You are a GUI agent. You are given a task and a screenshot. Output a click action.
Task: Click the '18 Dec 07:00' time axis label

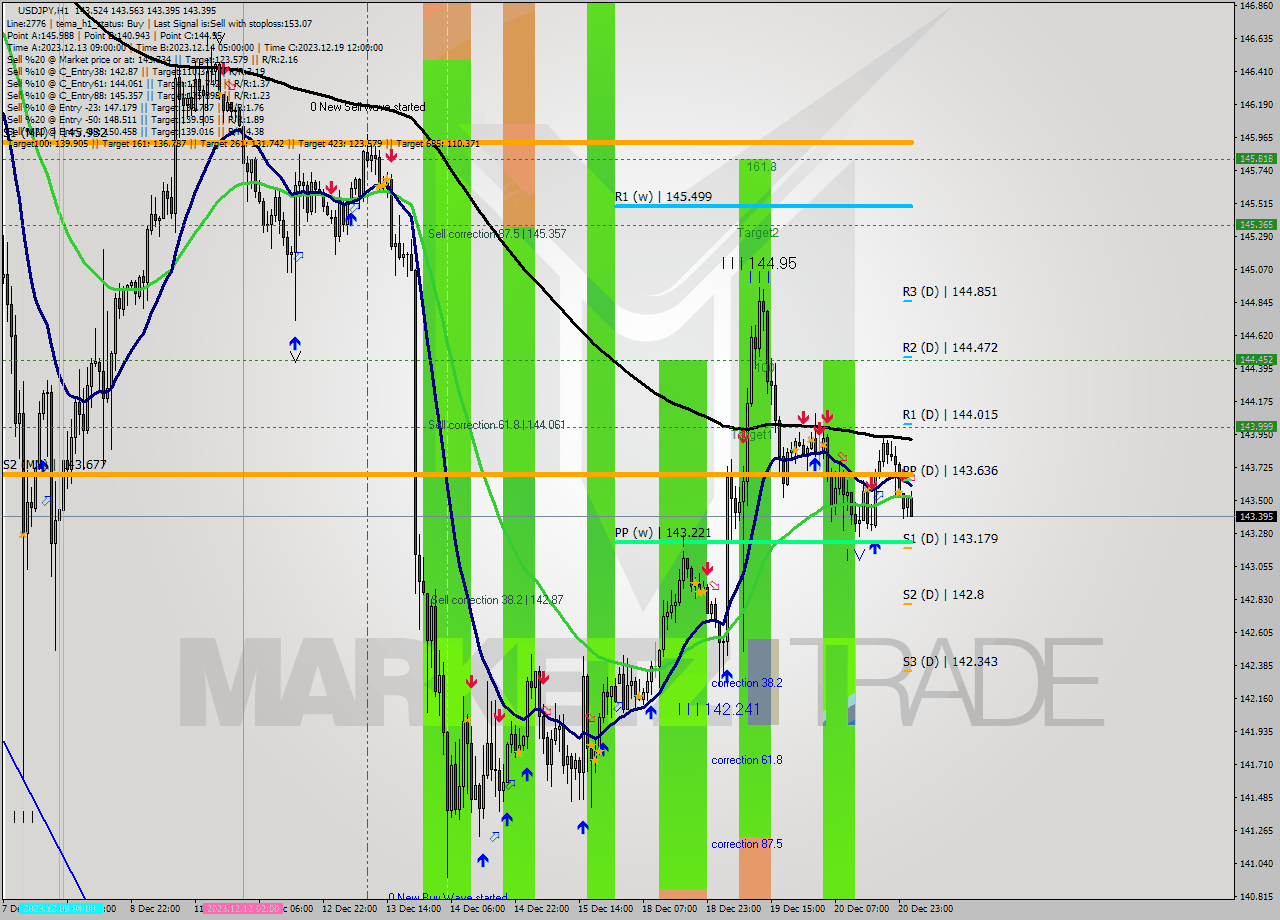(x=669, y=909)
